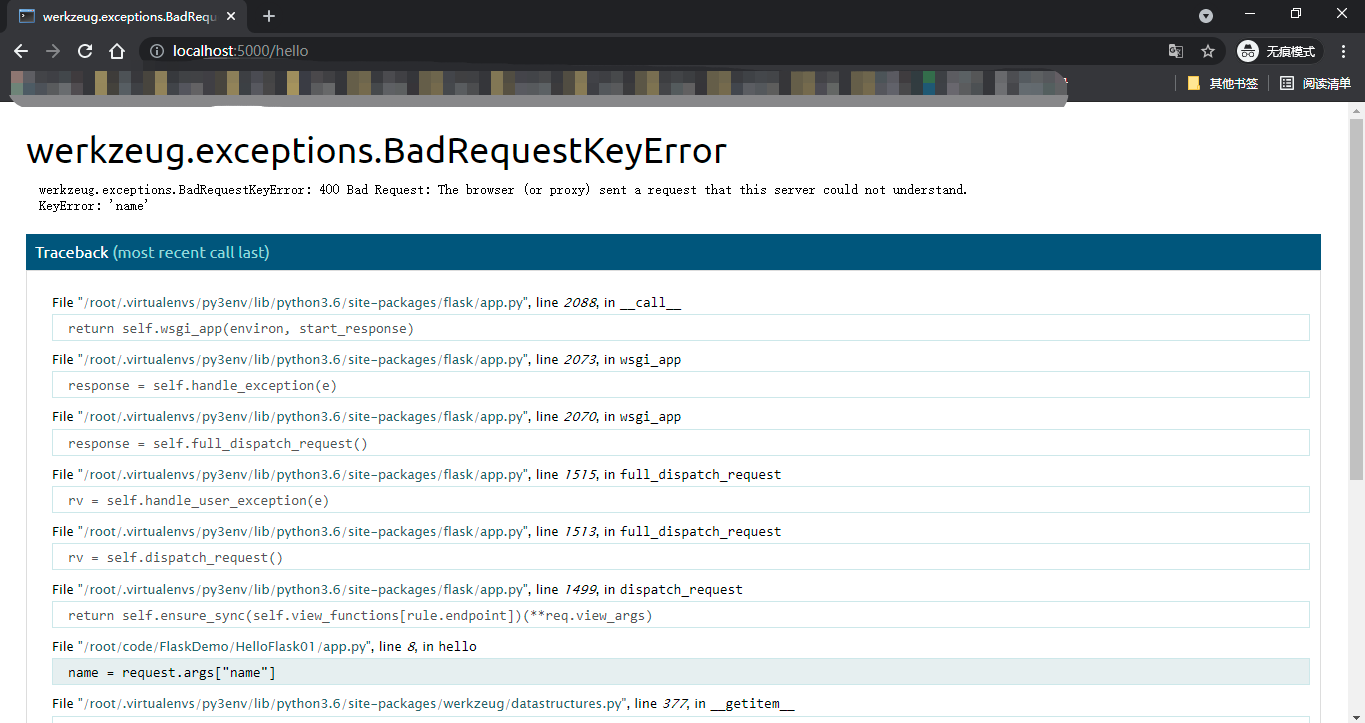
Task: Click werkzeug/datastructures.py line 377 file entry
Action: click(423, 703)
